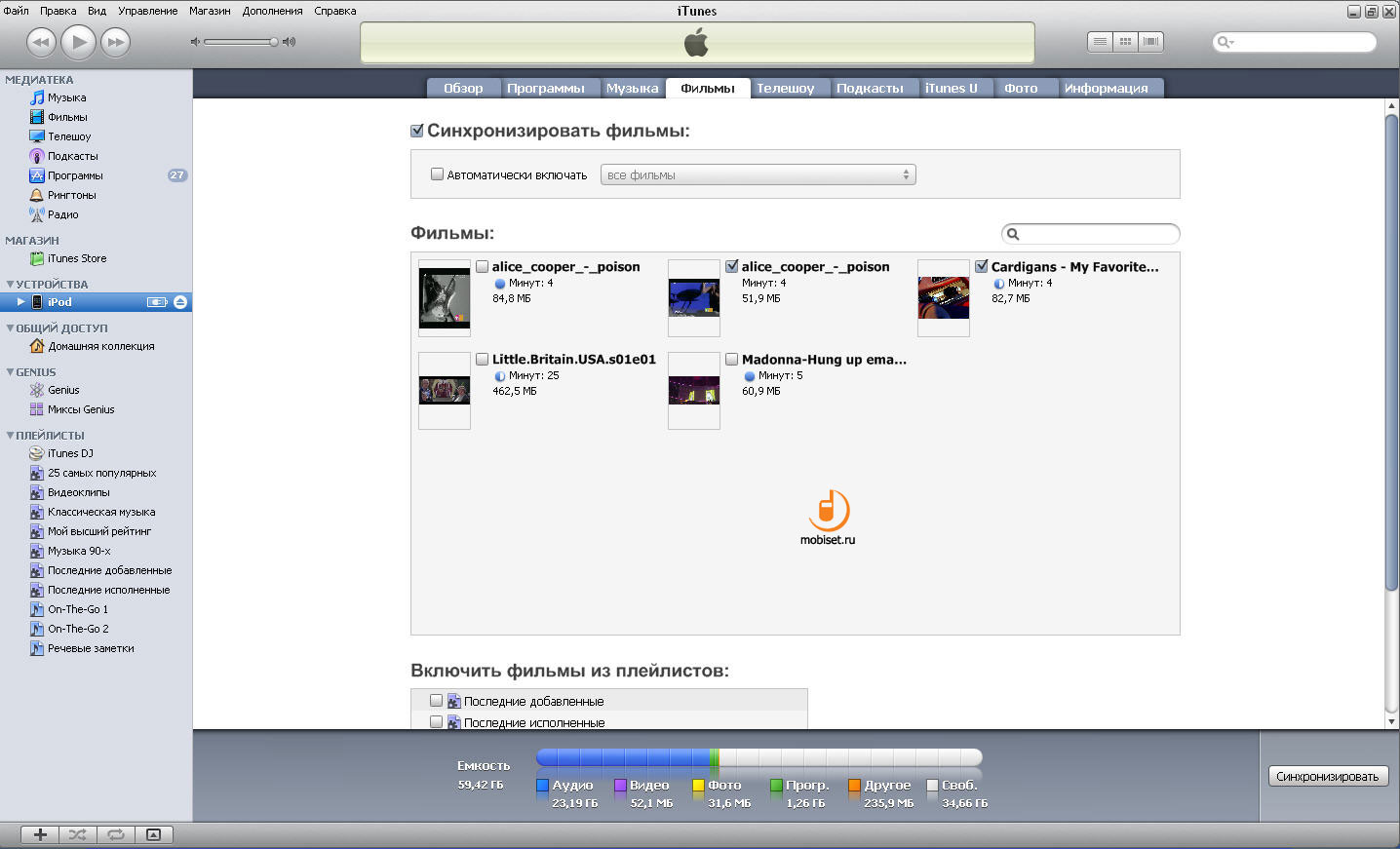Check Последние исполненные playlist checkbox

(x=436, y=722)
